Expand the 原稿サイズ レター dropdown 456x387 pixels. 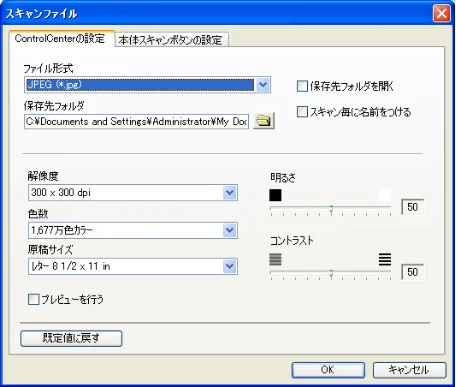230,266
